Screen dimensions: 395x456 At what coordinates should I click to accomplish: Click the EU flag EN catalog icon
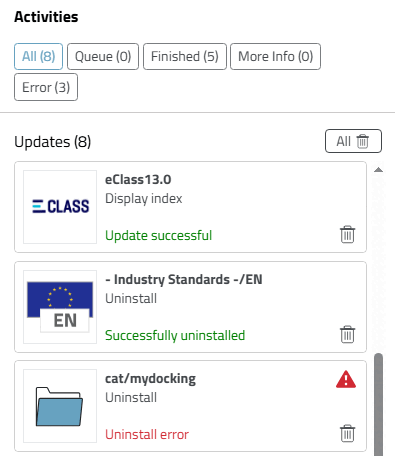[60, 307]
